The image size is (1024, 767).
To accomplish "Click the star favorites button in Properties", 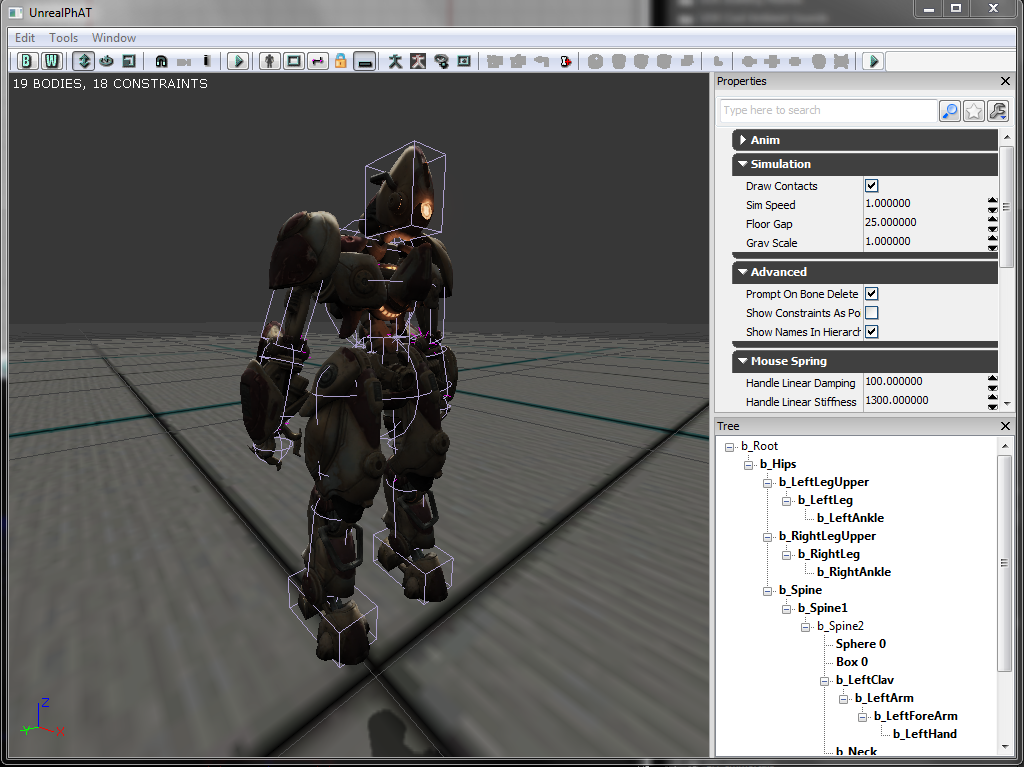I will 972,111.
